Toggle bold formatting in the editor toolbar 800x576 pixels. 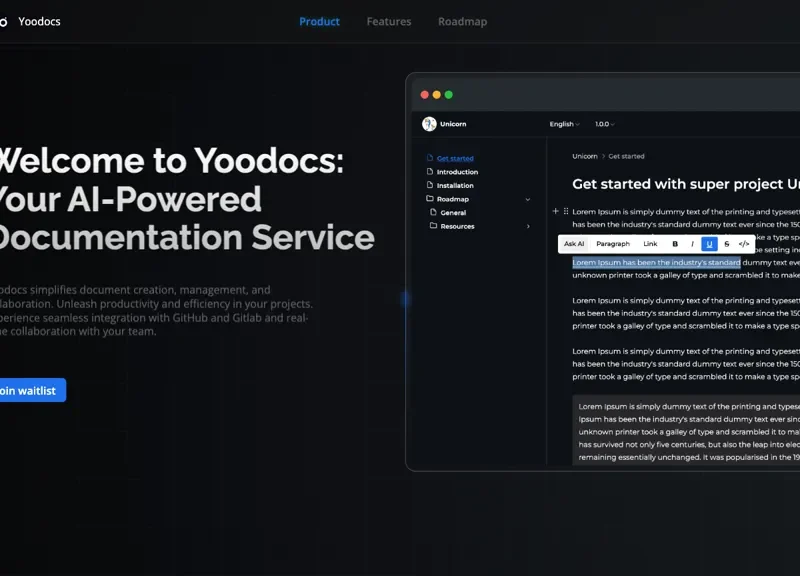pos(676,243)
